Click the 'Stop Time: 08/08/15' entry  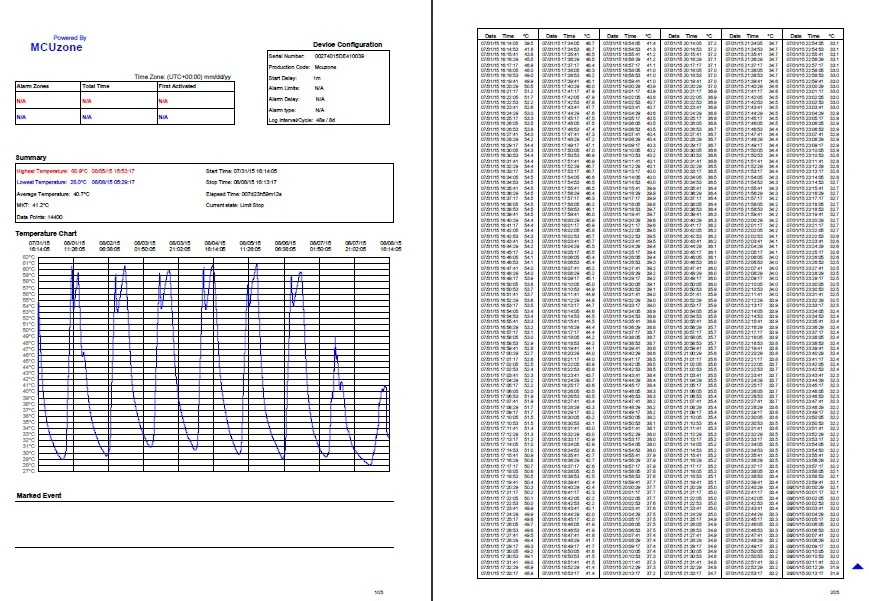[241, 182]
